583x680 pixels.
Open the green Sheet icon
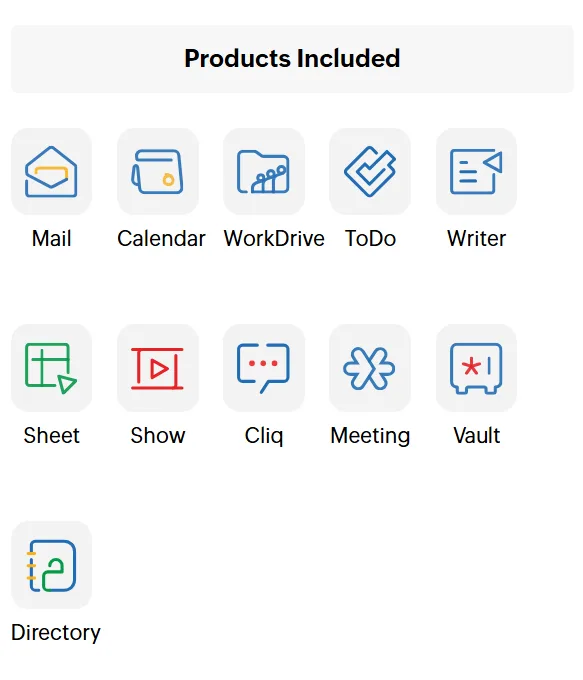[x=51, y=368]
